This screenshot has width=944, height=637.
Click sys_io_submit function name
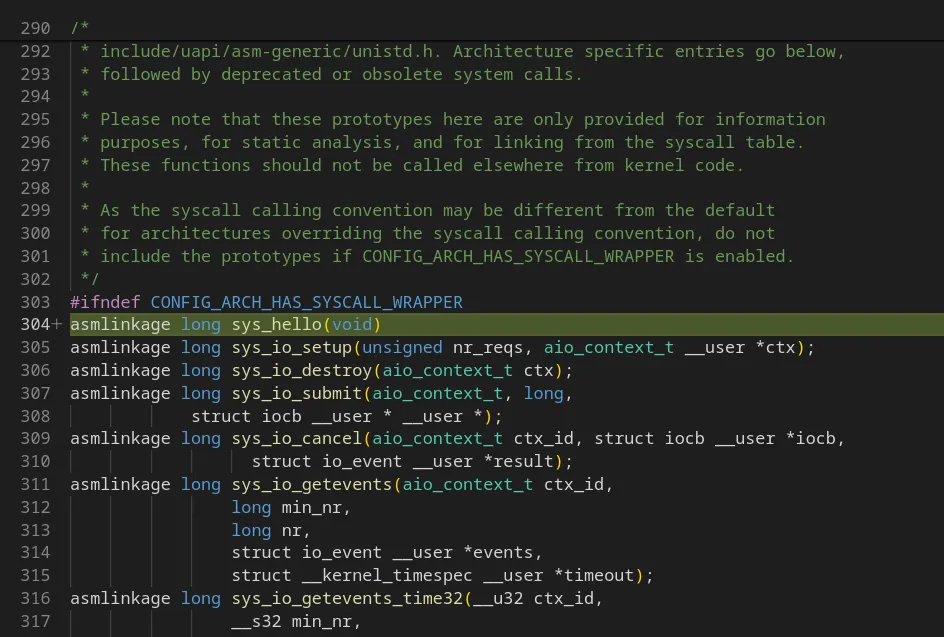297,393
